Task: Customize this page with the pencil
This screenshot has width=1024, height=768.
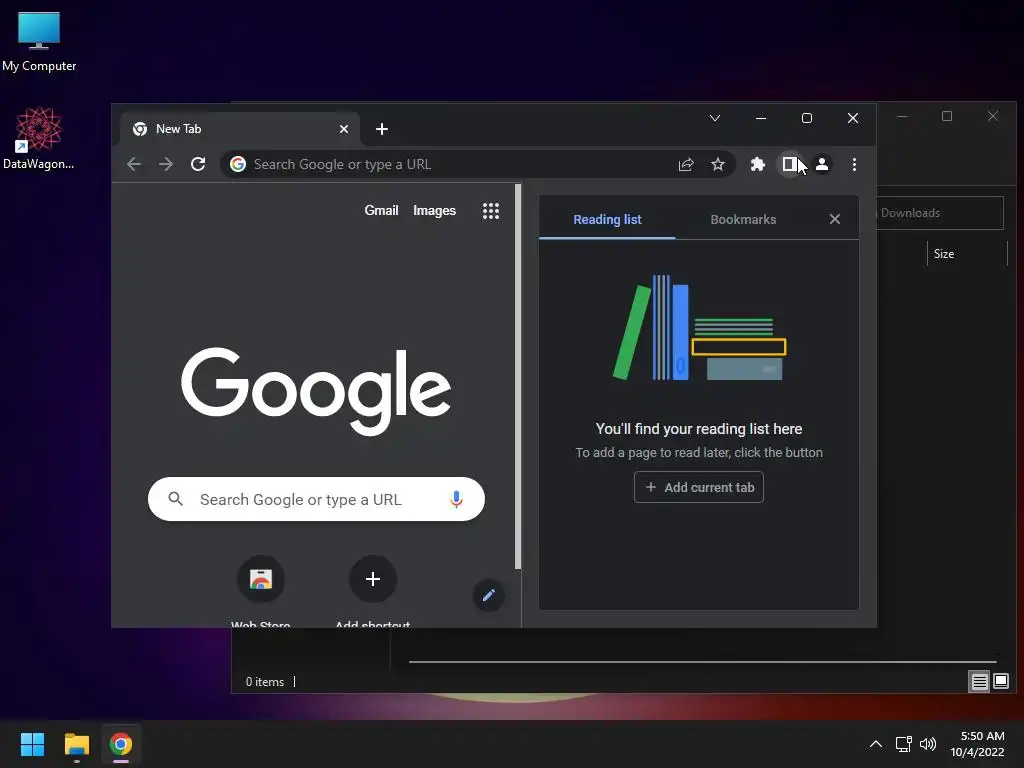Action: [x=488, y=595]
